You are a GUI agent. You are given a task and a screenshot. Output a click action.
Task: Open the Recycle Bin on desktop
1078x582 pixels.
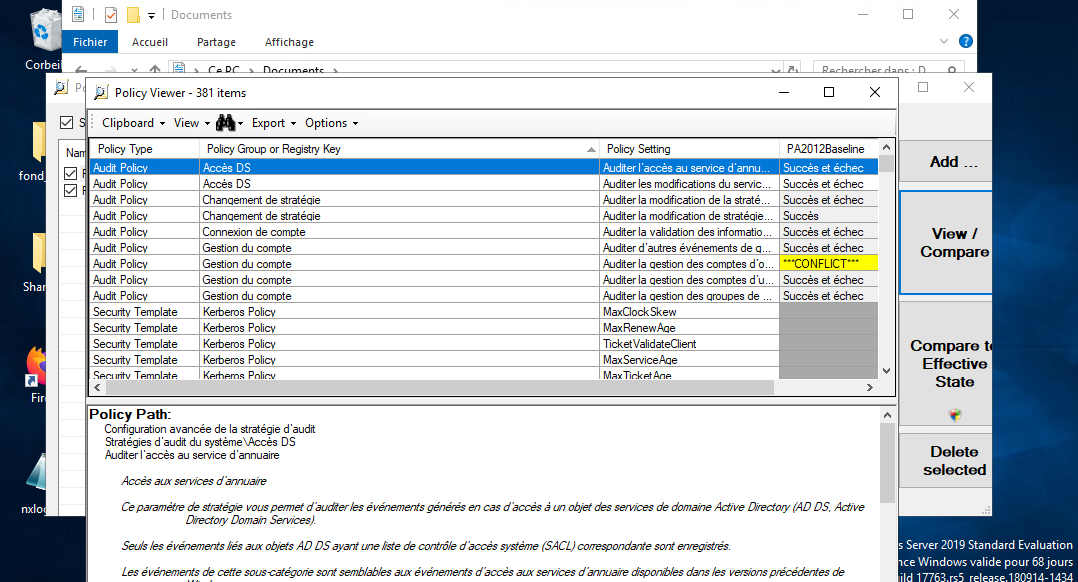coord(45,30)
